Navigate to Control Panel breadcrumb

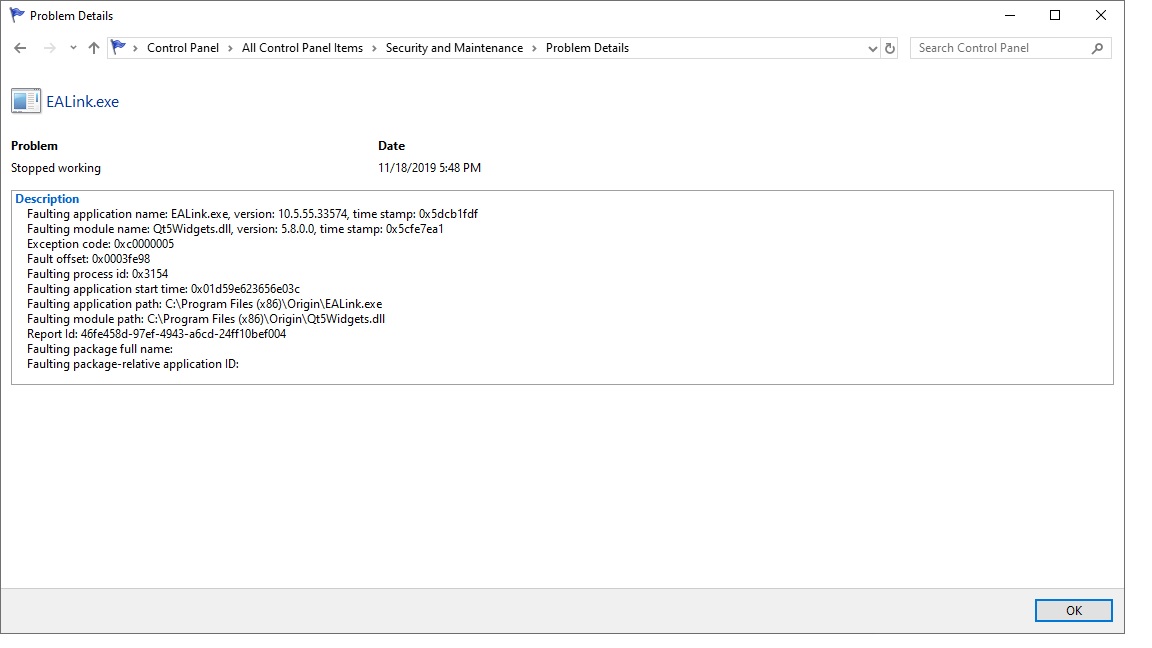(182, 48)
